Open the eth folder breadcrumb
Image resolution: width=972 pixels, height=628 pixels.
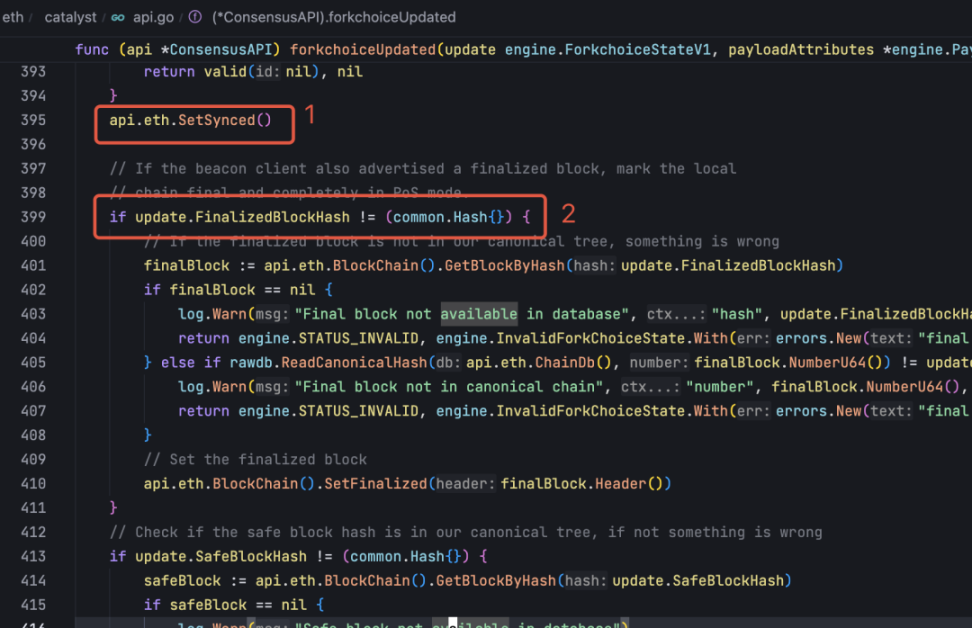13,17
